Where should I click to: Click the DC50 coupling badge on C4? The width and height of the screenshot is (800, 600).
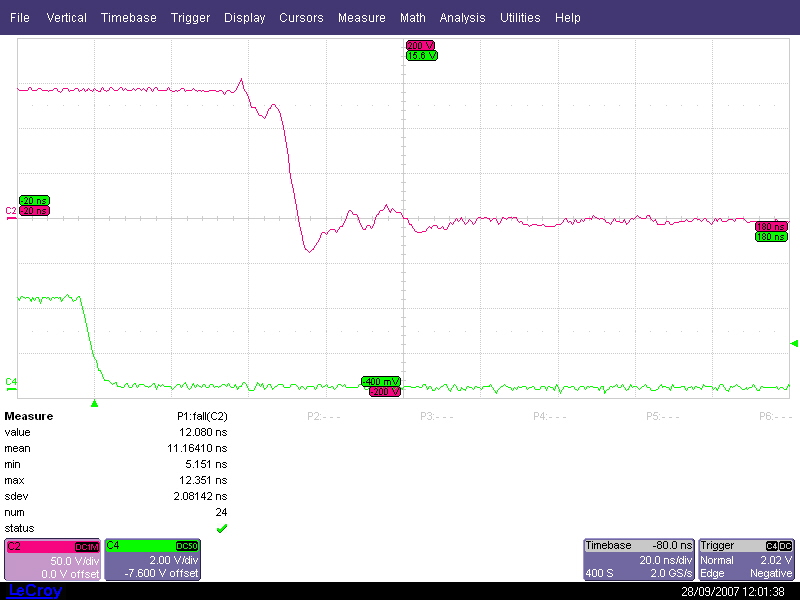tap(187, 546)
